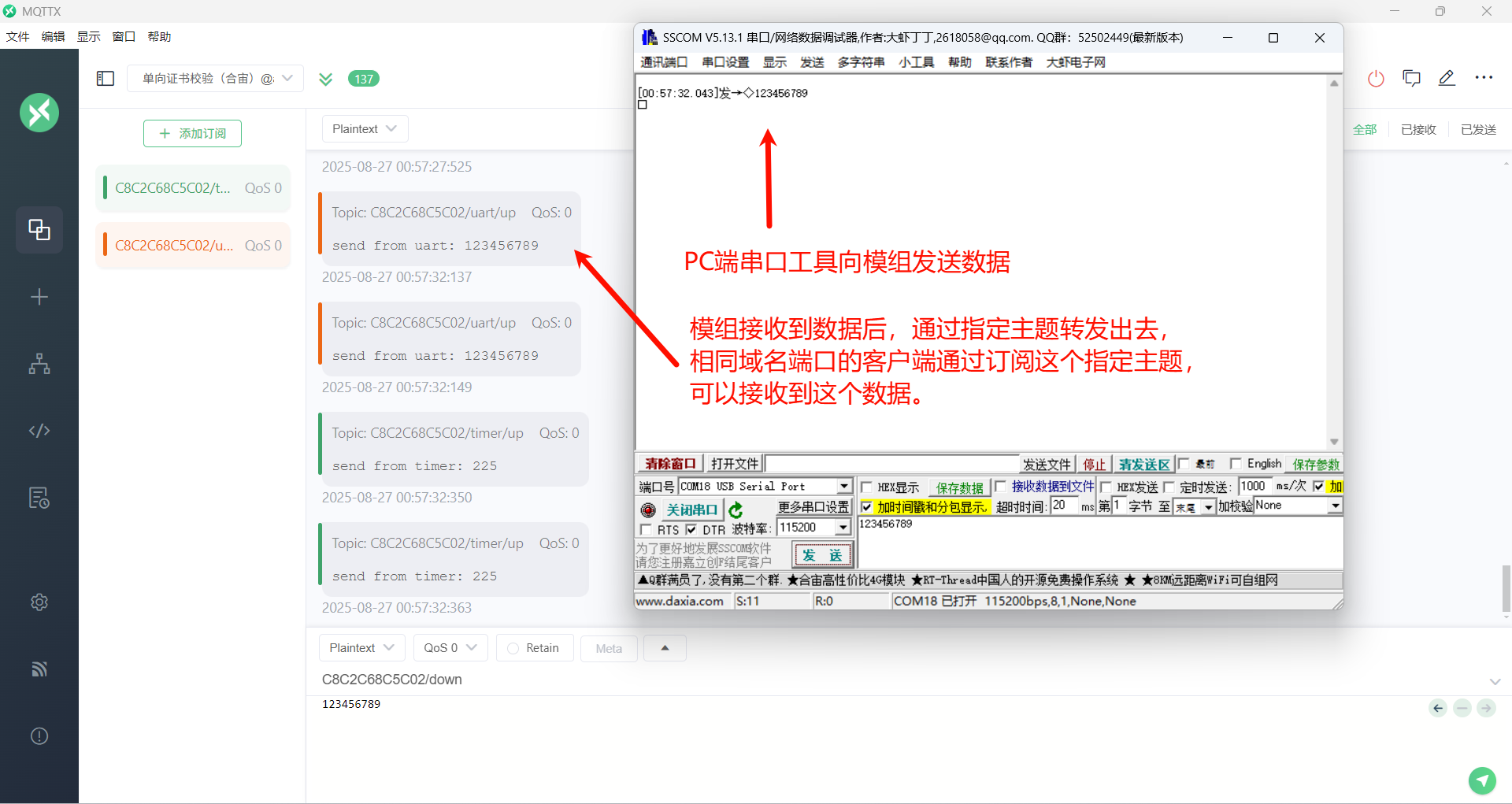Select the orange C8C2C68C5C02/u... subscription
Screen dimensions: 1512x804
(193, 246)
